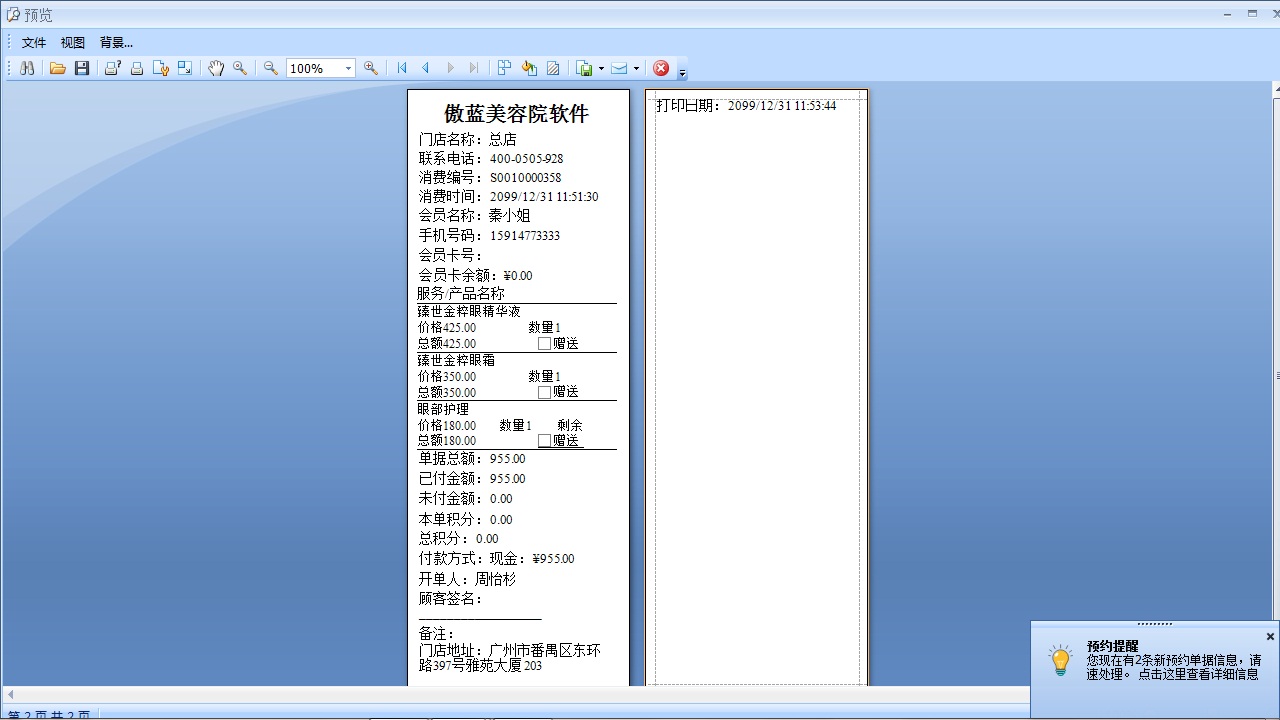This screenshot has height=720, width=1280.
Task: Expand the Send via E-Mail dropdown arrow
Action: tap(636, 68)
